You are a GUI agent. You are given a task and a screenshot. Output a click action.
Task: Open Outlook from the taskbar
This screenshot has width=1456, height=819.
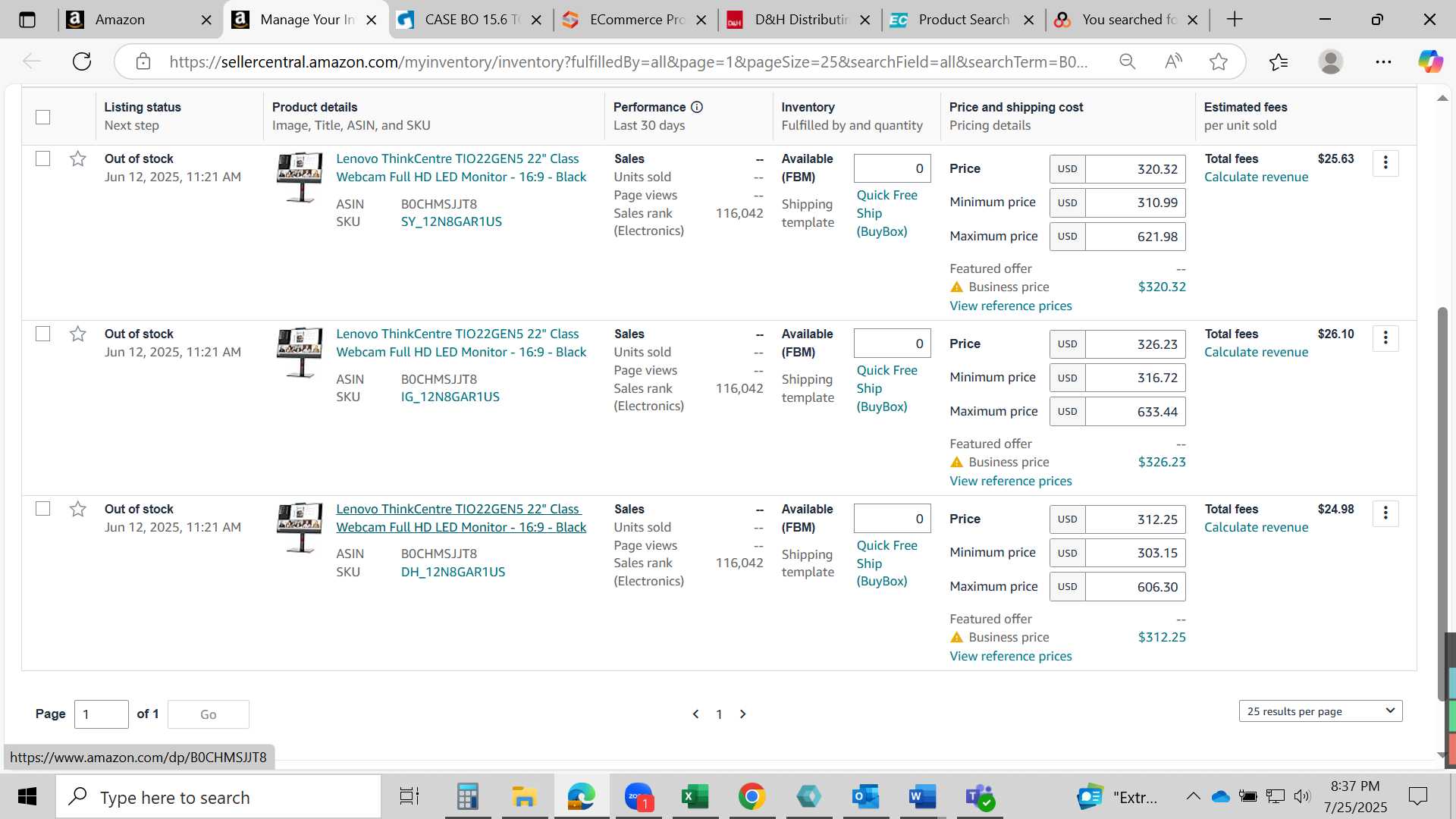coord(865,797)
